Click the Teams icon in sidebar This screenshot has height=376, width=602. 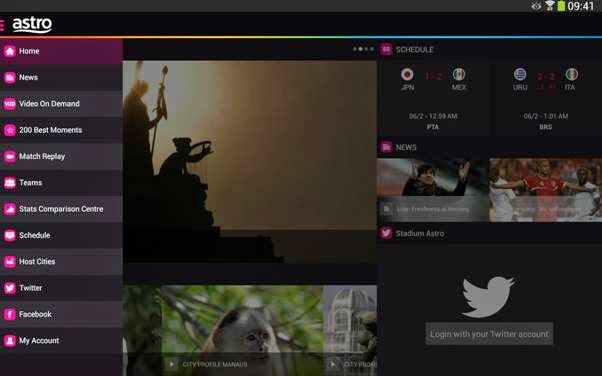click(10, 183)
